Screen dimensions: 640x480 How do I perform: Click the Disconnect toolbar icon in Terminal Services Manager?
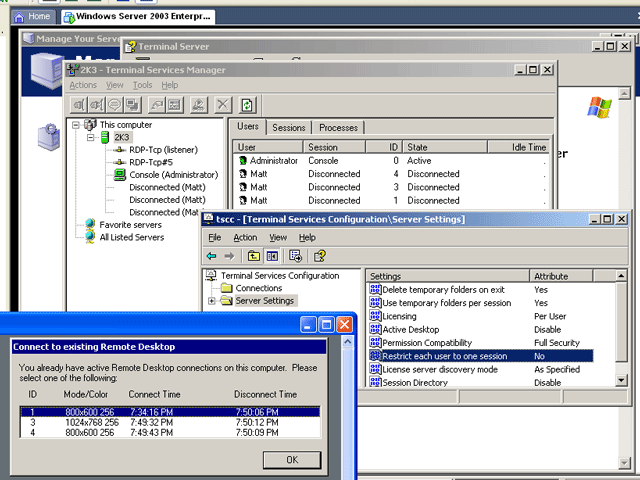pos(96,105)
